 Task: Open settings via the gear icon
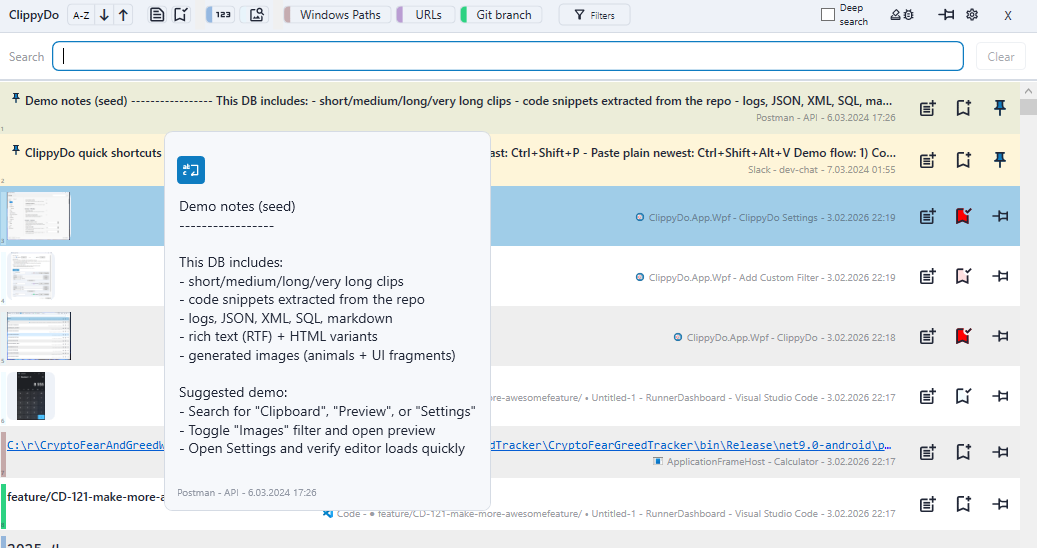972,15
